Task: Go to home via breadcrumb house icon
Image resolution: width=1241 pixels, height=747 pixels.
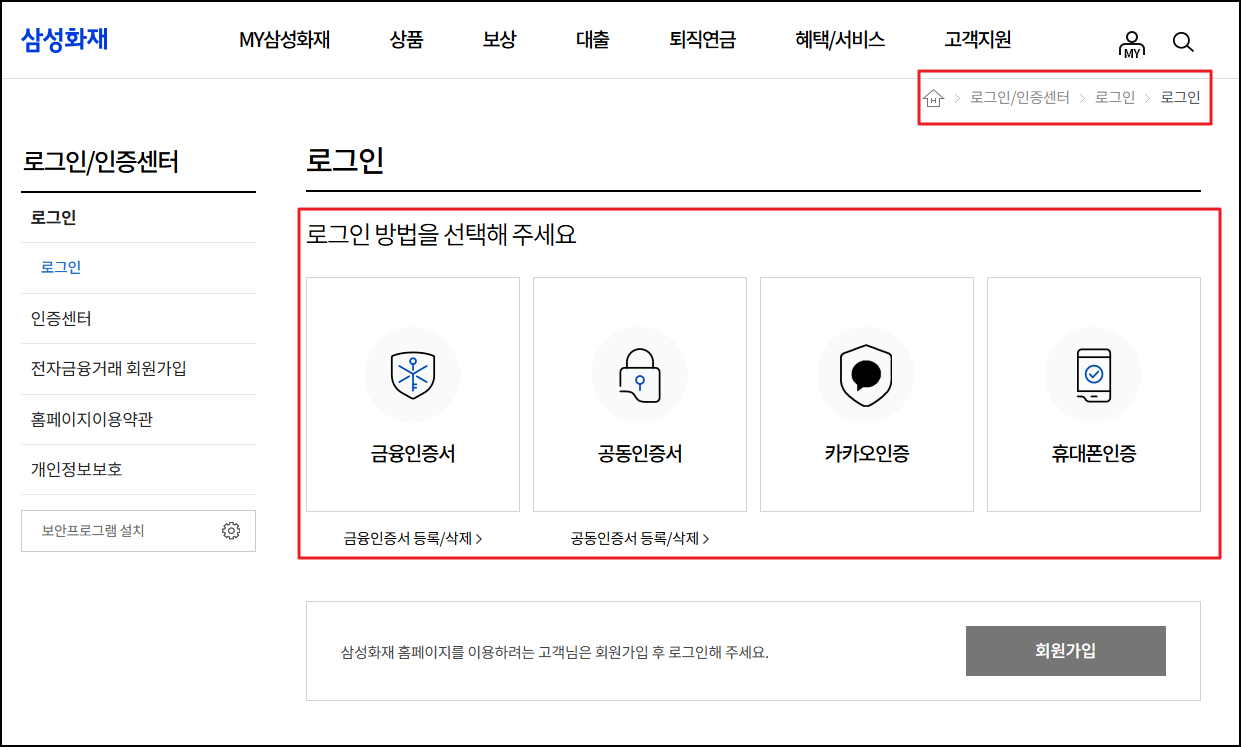Action: [x=933, y=98]
